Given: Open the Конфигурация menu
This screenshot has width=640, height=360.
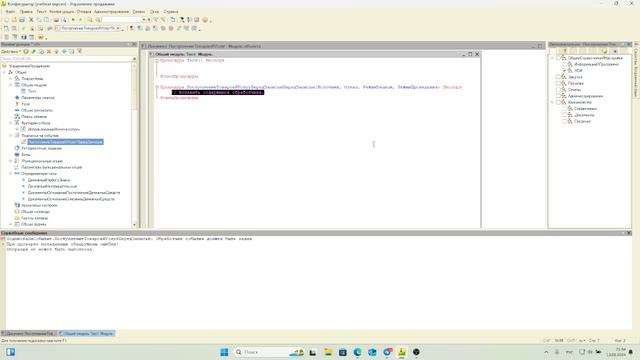Looking at the screenshot, I should click(62, 12).
